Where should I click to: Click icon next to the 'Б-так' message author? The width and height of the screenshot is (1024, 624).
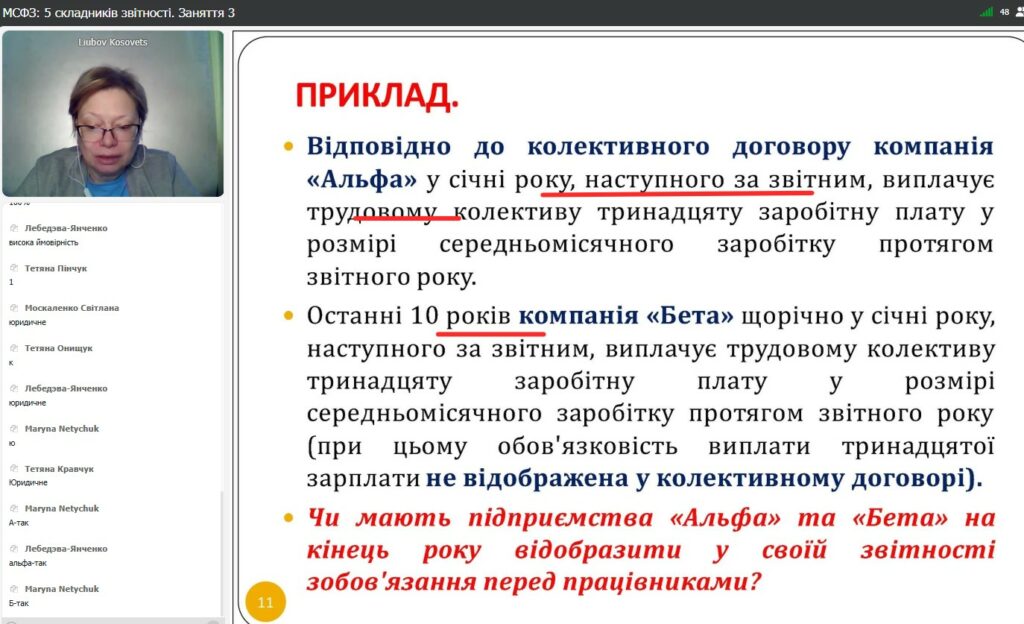point(14,589)
